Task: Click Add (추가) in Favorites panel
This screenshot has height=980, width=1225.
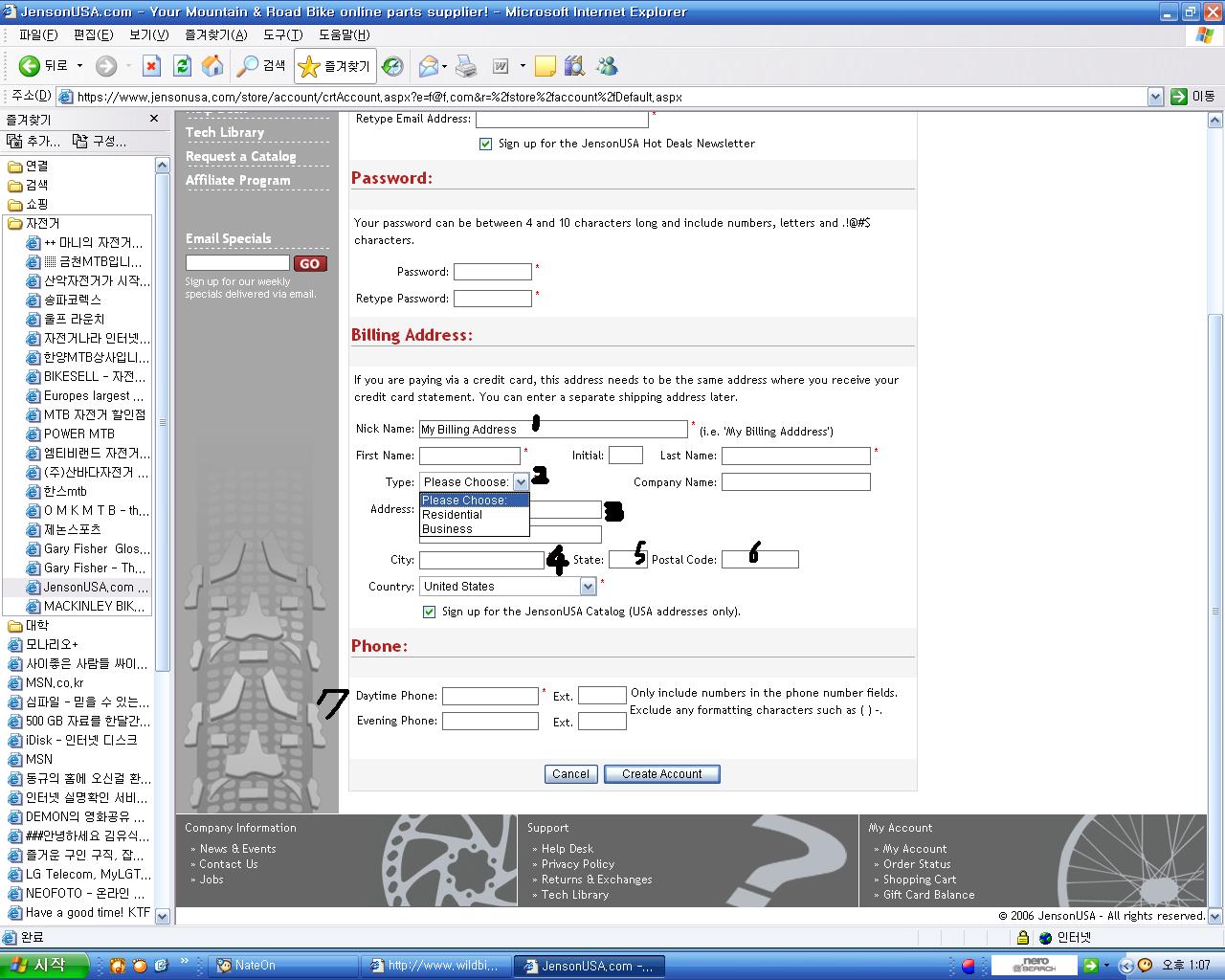Action: pos(33,141)
